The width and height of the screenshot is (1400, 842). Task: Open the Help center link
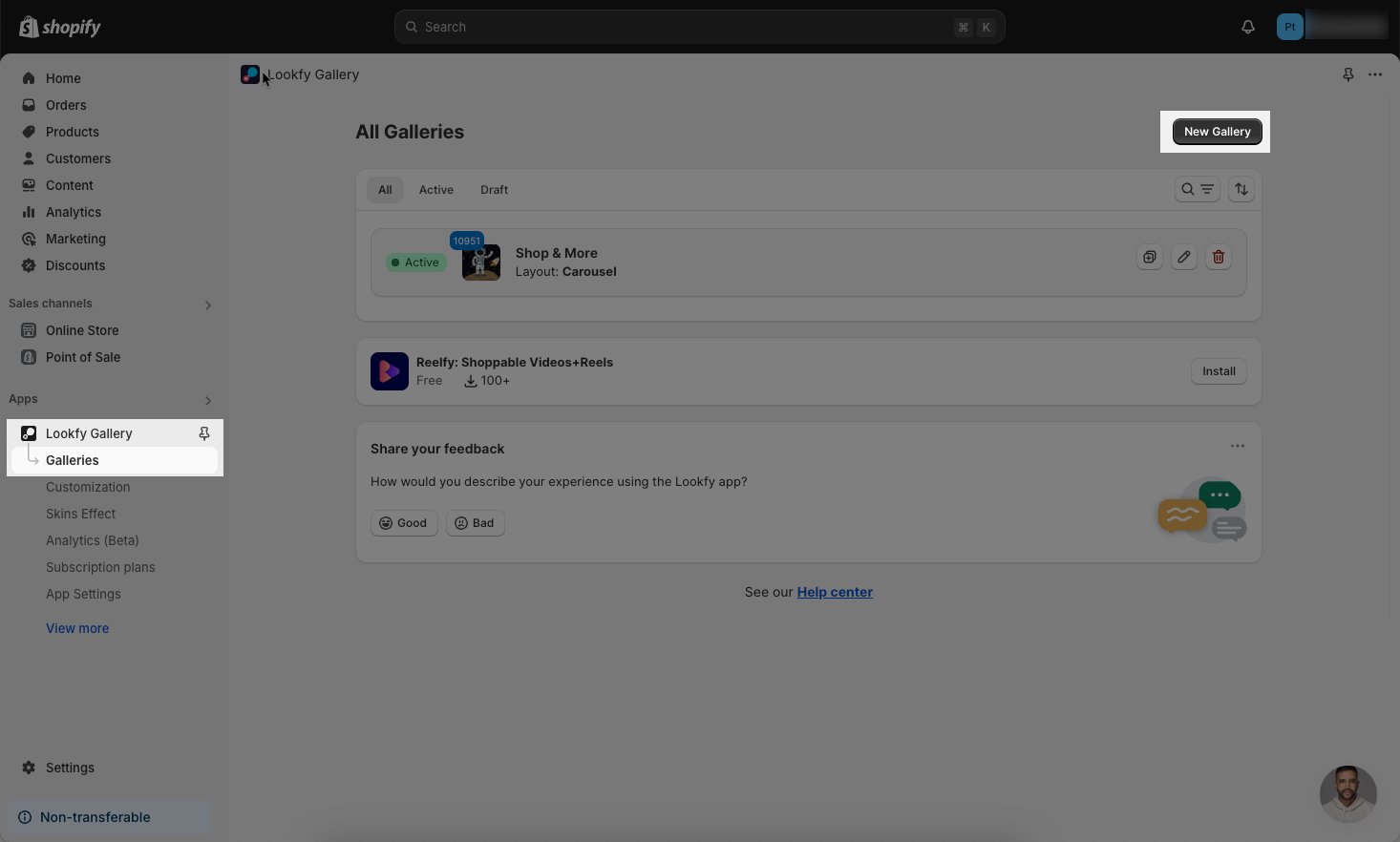[835, 592]
